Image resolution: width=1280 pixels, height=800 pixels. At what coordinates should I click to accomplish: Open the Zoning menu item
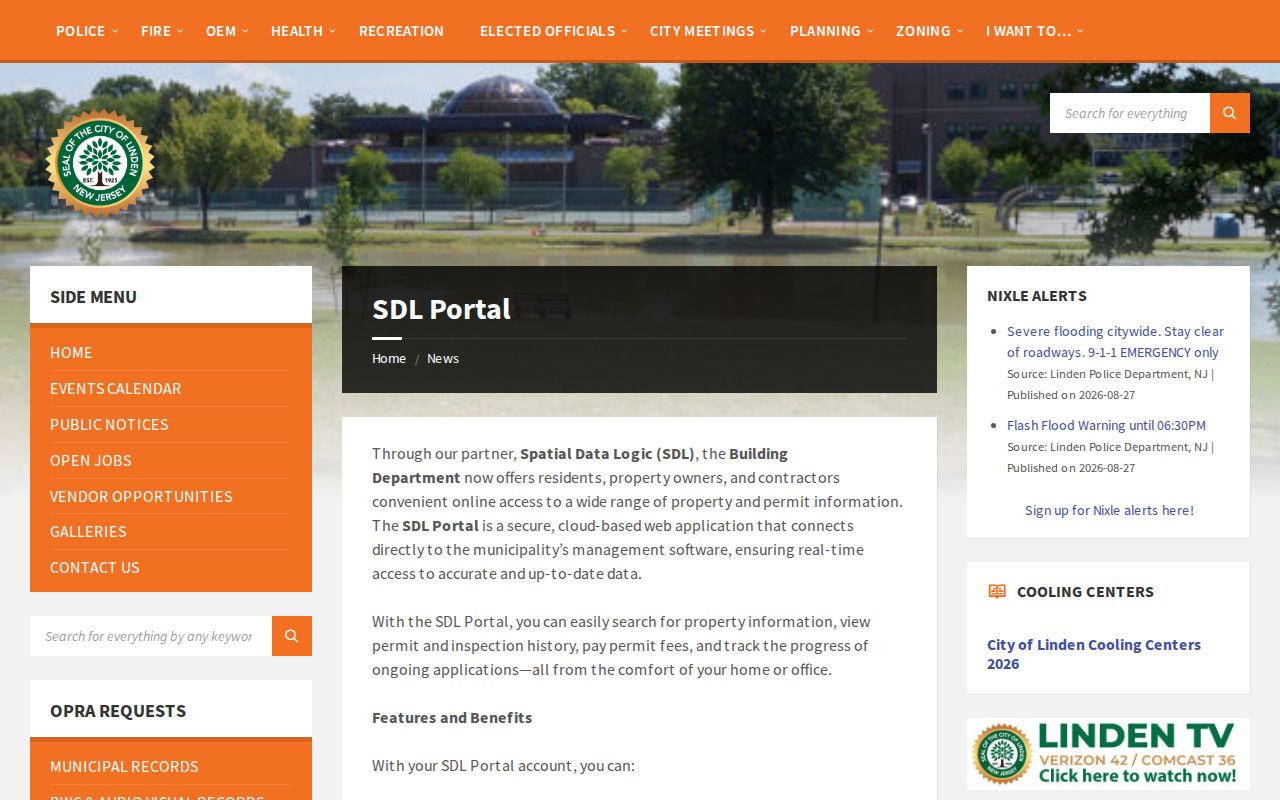pos(923,31)
